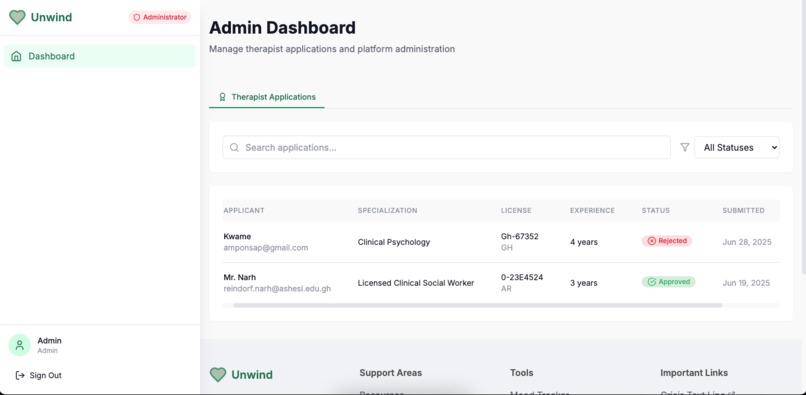Click the Sign Out button
Screen dimensions: 806x395
39,375
